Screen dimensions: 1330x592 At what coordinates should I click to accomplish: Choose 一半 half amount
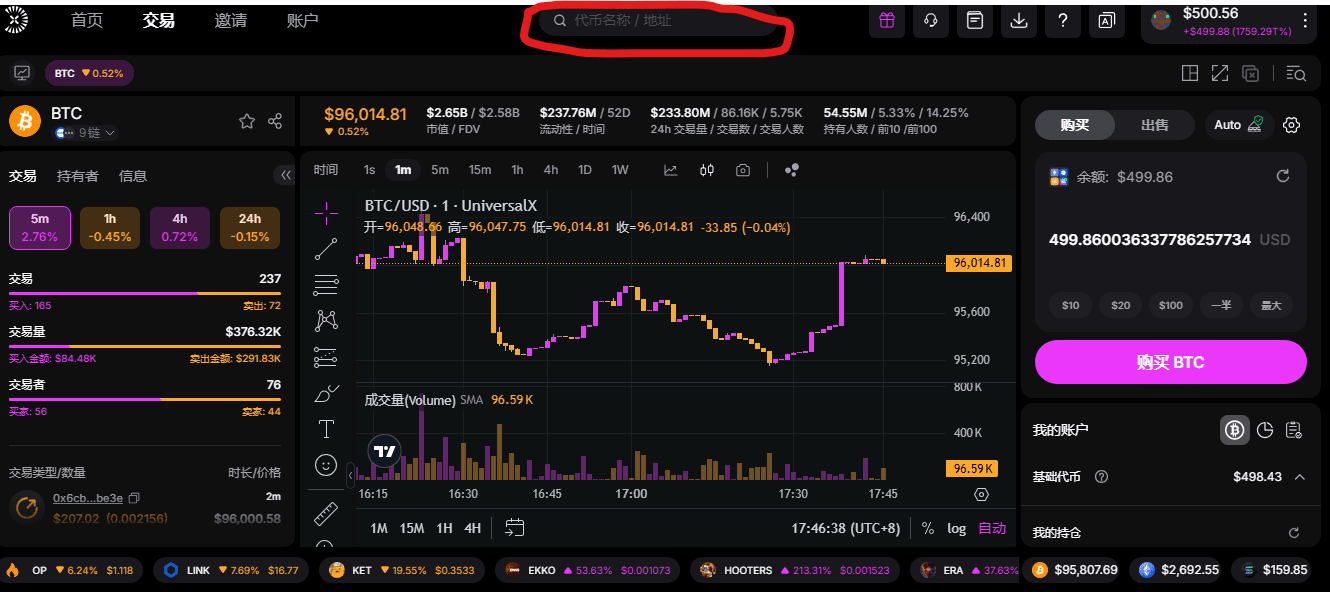pyautogui.click(x=1221, y=305)
